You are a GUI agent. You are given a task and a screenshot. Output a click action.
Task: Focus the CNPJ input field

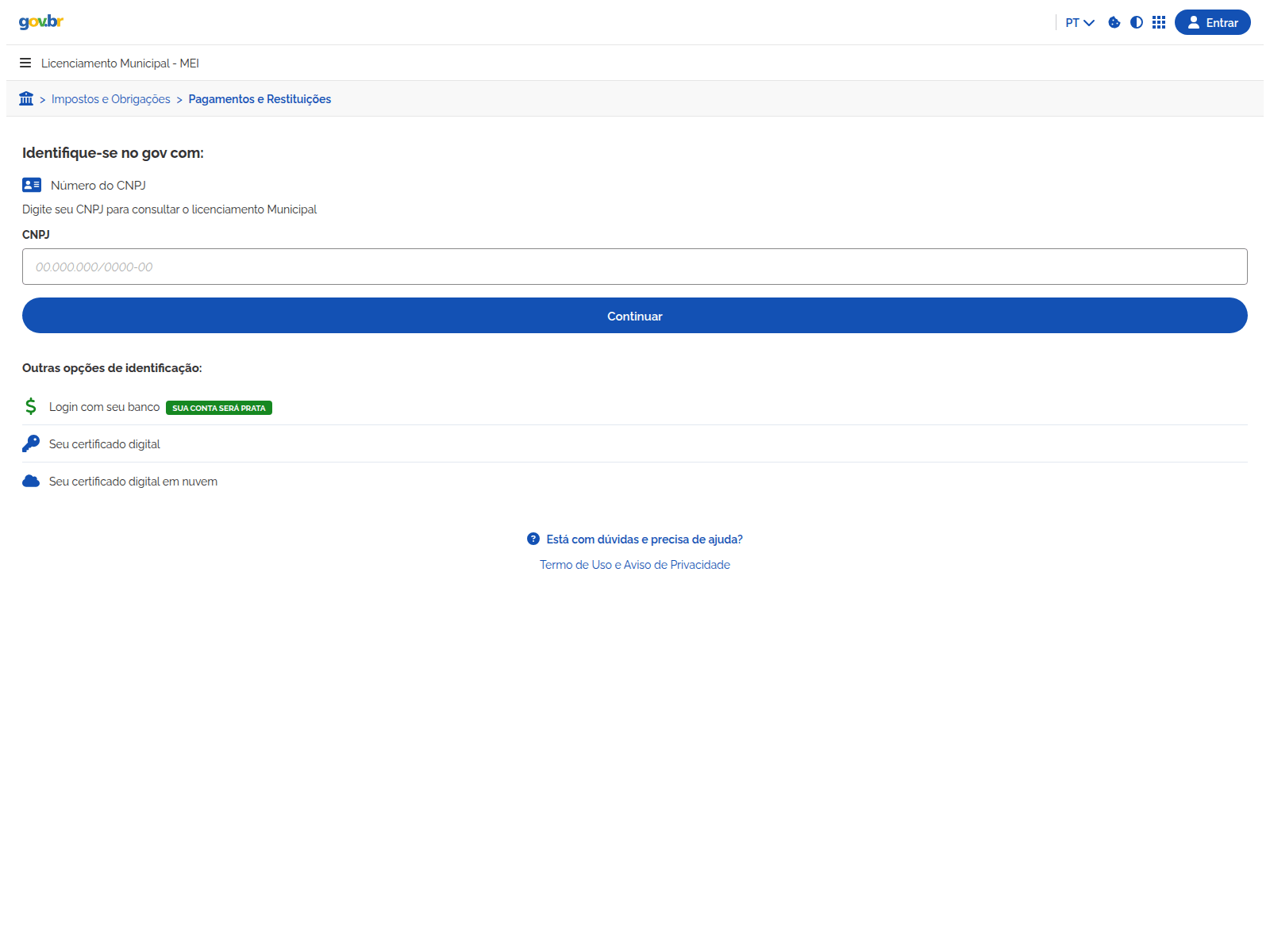coord(635,267)
